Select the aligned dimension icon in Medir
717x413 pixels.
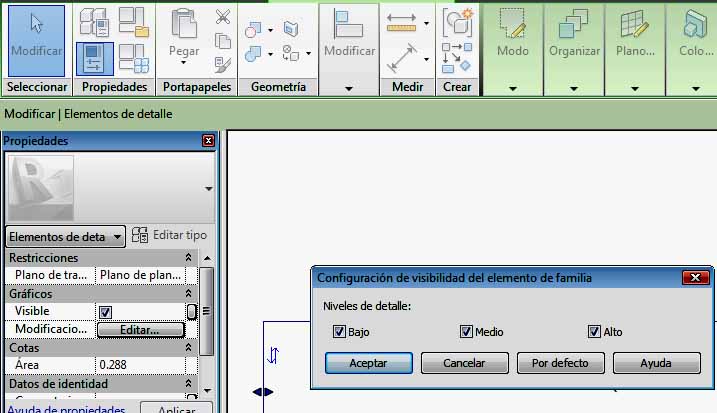point(402,59)
